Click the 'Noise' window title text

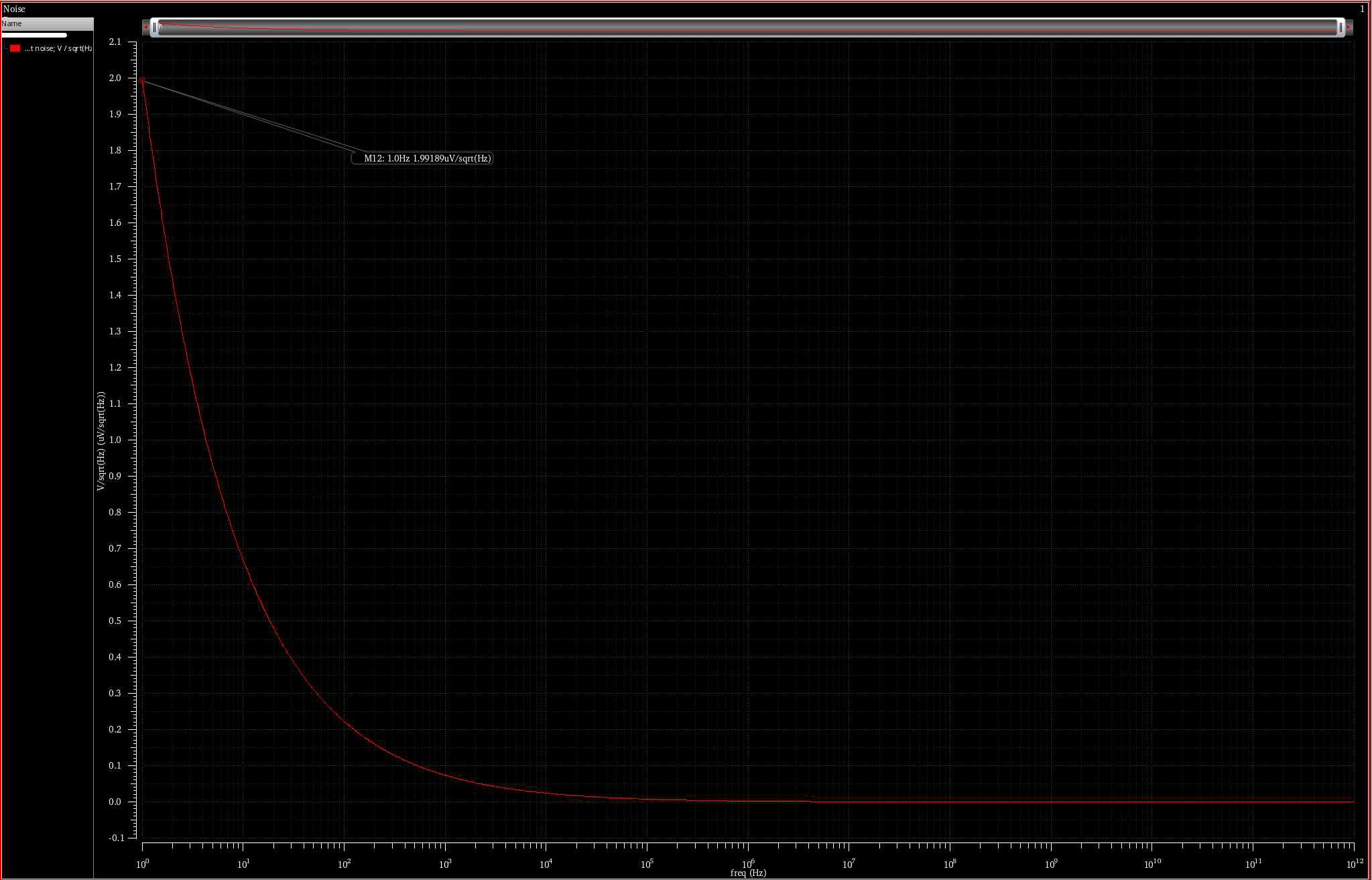[14, 9]
